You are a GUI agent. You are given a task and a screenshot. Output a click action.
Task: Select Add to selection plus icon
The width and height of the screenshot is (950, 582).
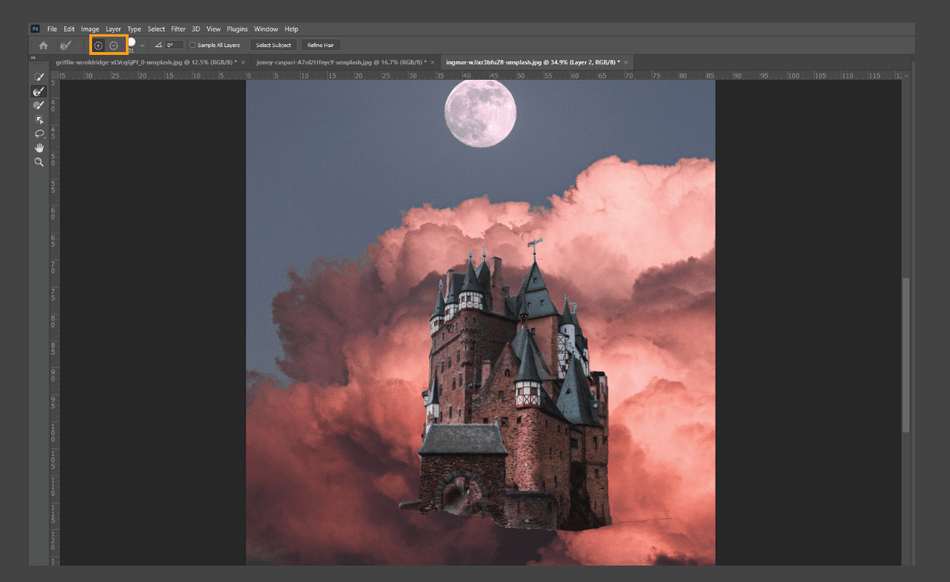[98, 45]
